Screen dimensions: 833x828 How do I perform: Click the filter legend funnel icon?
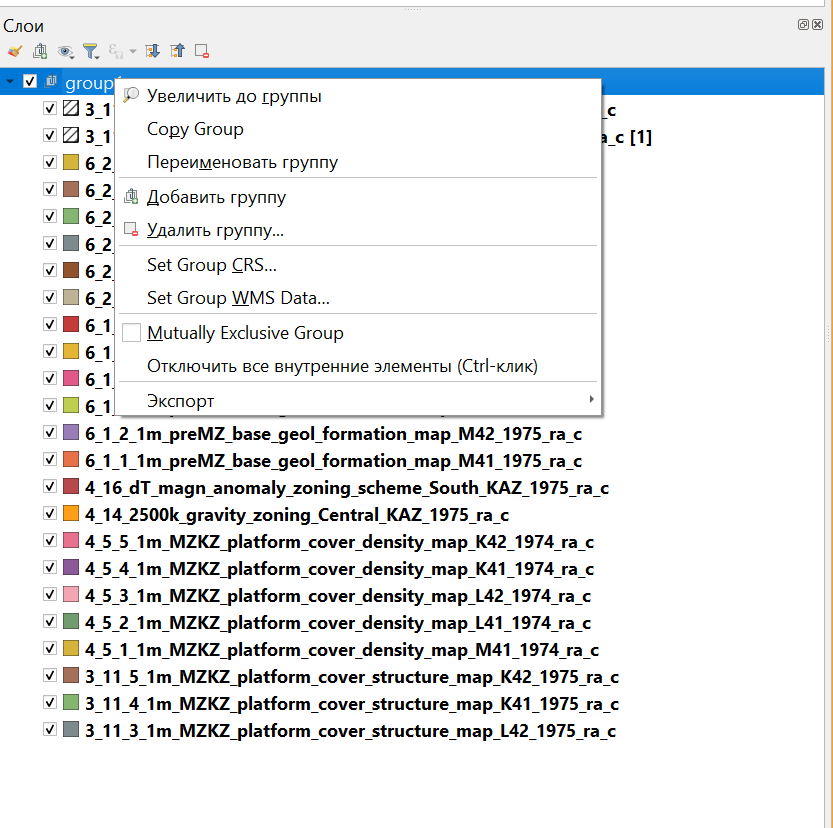coord(89,51)
